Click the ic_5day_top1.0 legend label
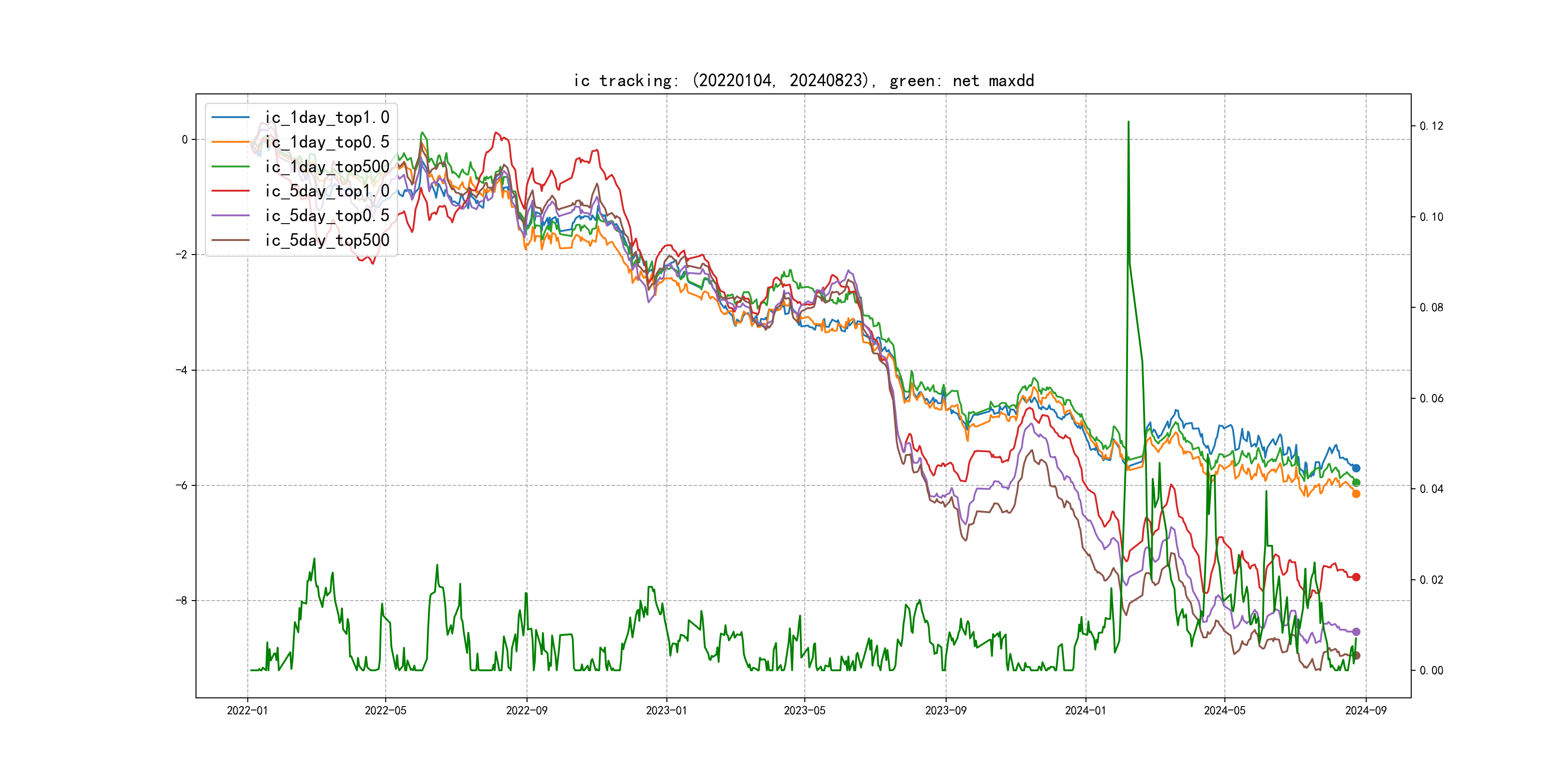The width and height of the screenshot is (1568, 784). pos(327,191)
